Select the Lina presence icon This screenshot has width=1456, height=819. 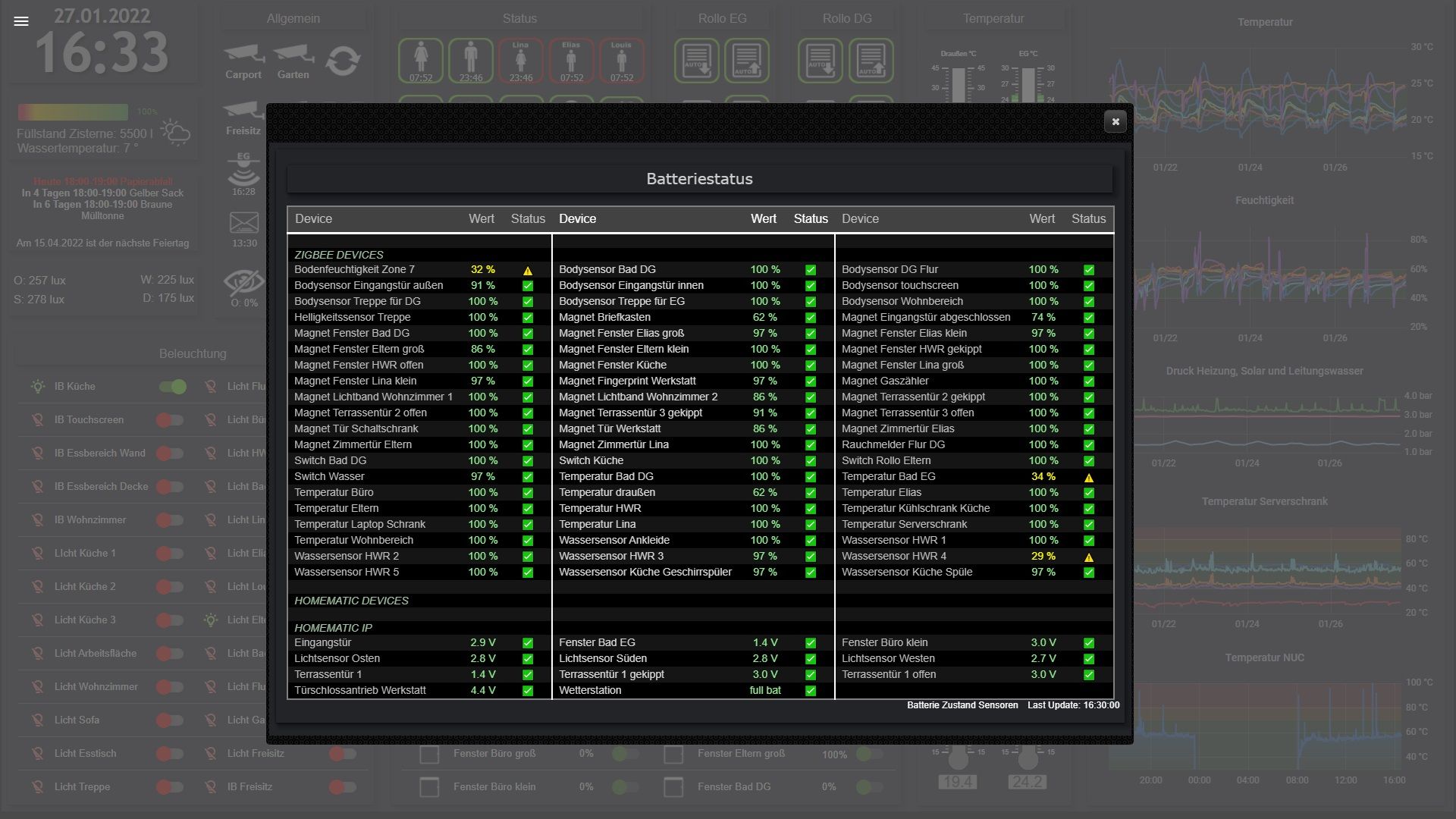pyautogui.click(x=521, y=61)
